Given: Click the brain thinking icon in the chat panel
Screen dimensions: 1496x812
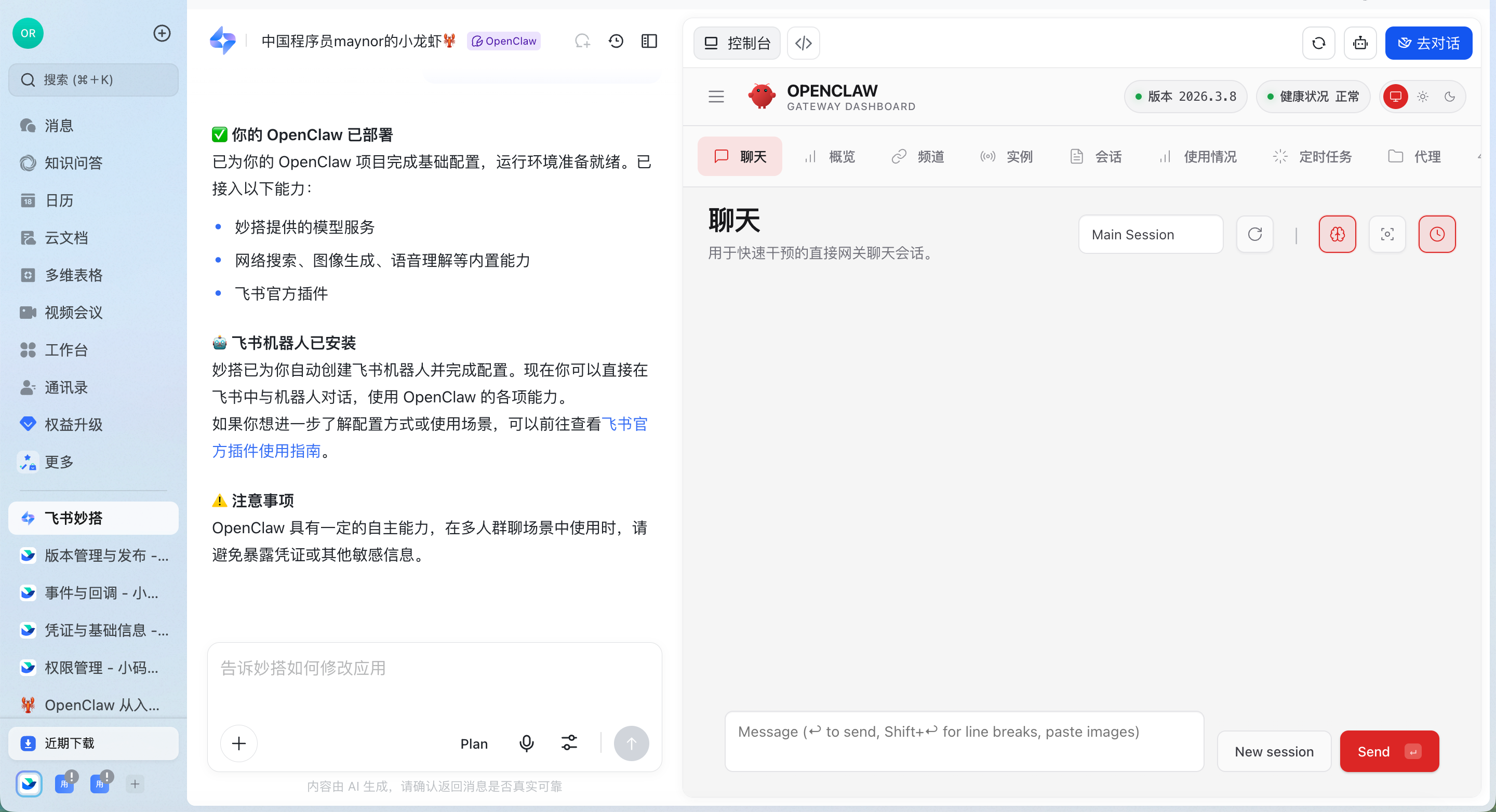Looking at the screenshot, I should (1337, 235).
